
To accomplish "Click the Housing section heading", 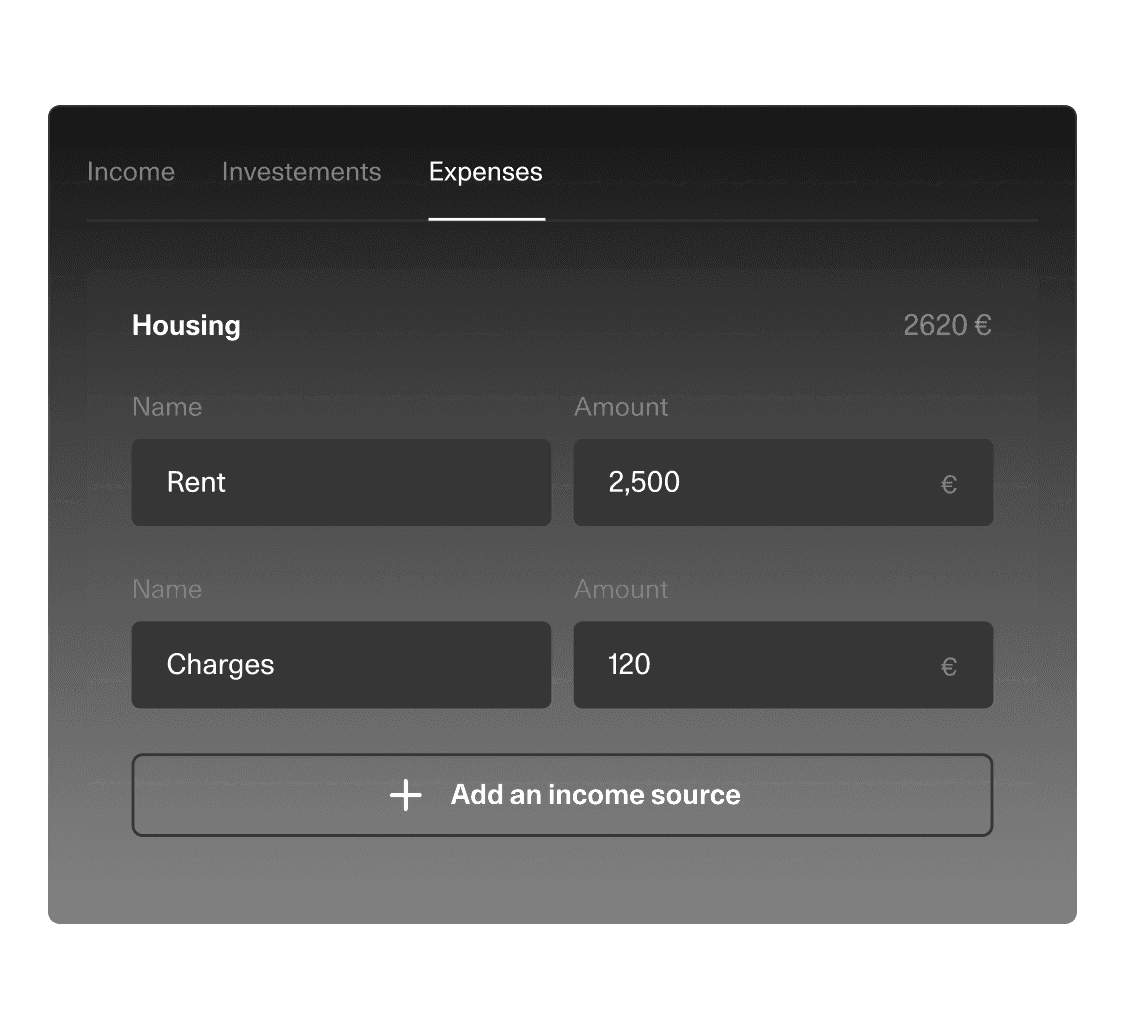I will 187,326.
